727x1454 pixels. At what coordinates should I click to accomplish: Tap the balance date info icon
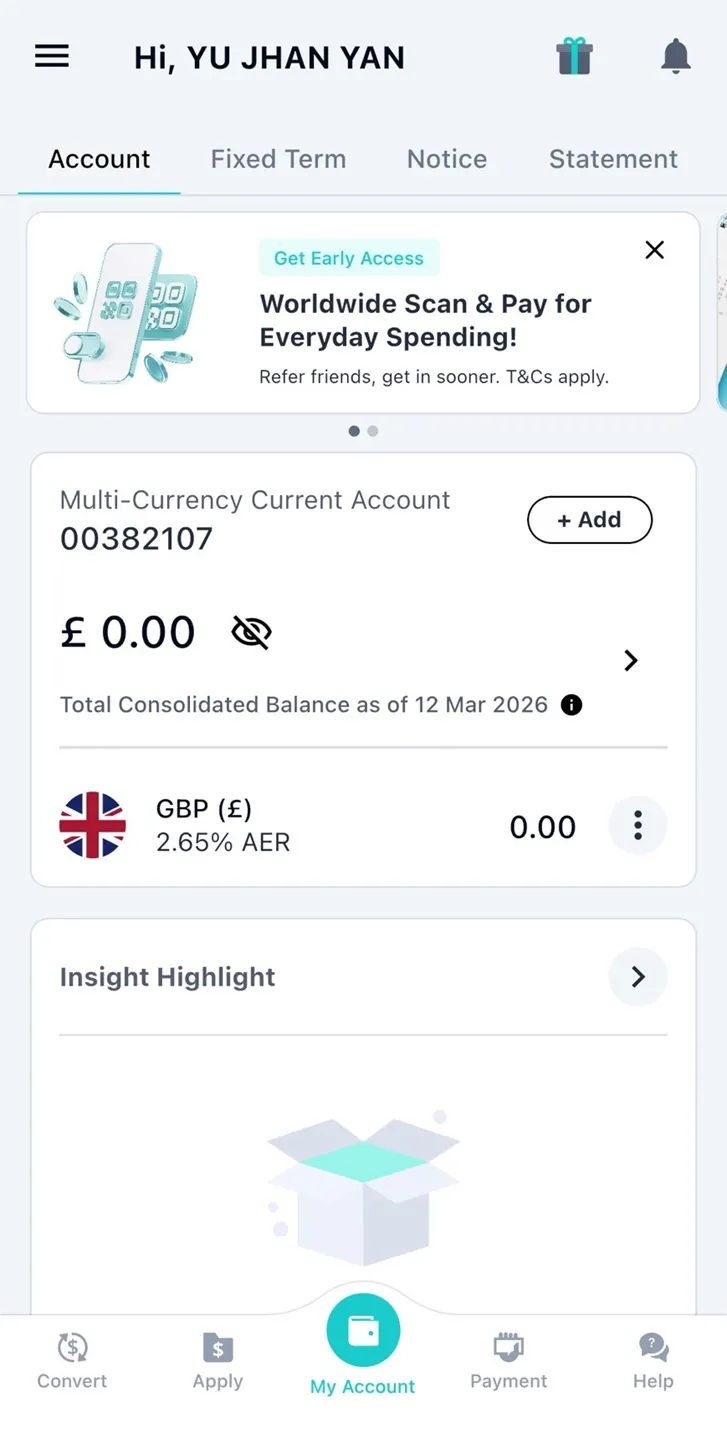571,705
